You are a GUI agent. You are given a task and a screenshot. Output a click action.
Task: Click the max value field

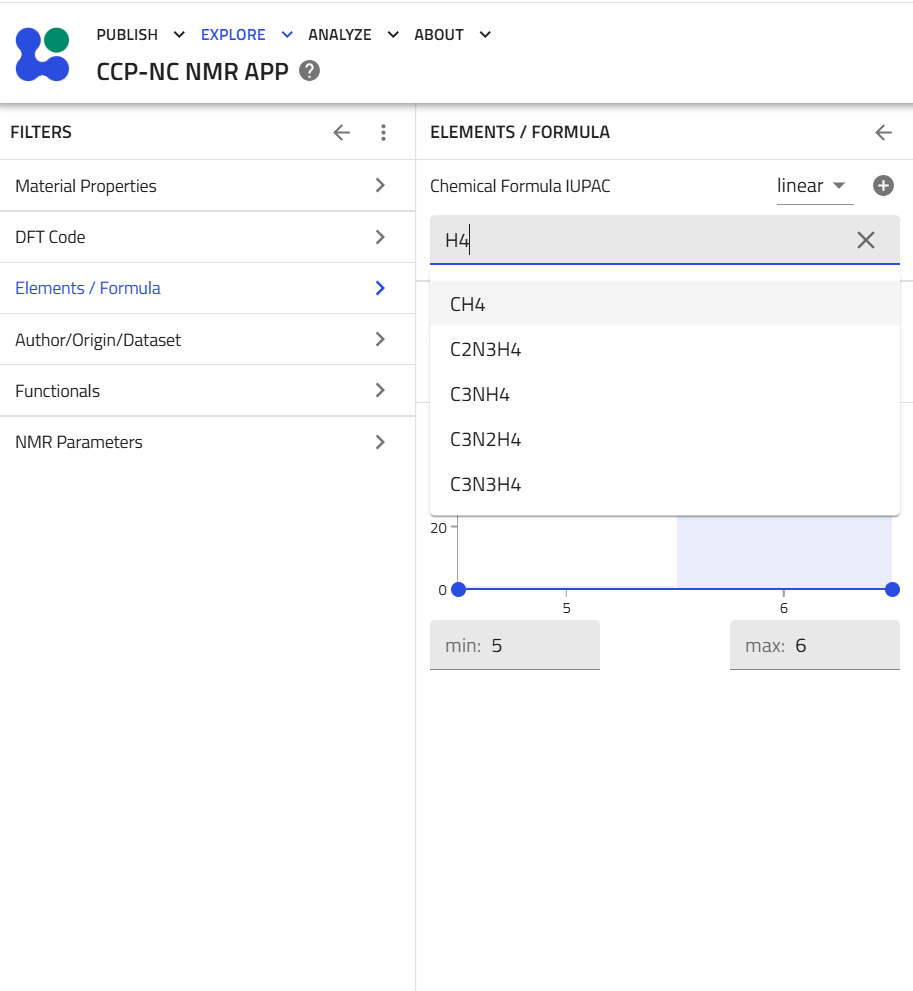coord(814,645)
